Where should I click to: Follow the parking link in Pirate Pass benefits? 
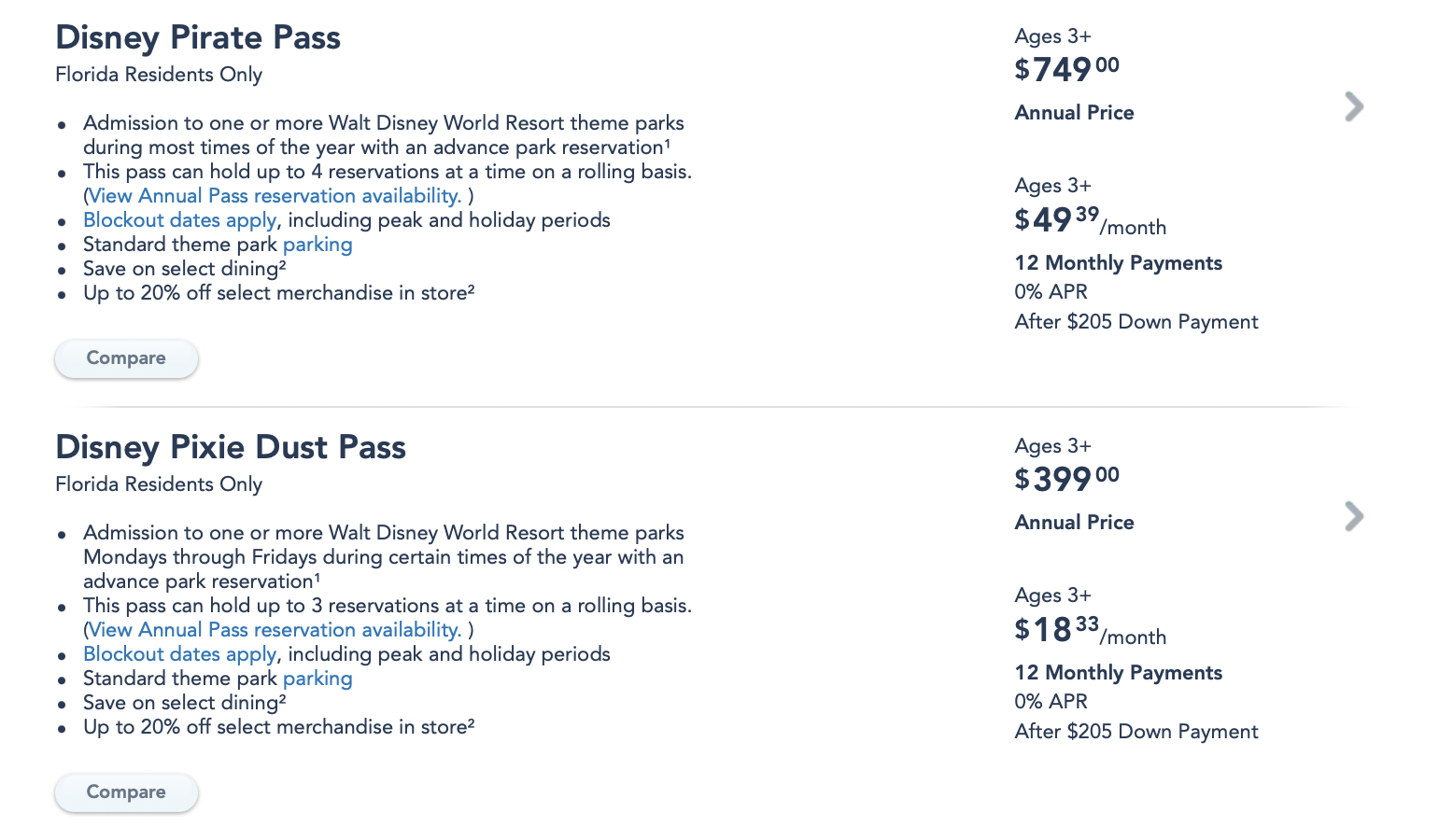(317, 245)
